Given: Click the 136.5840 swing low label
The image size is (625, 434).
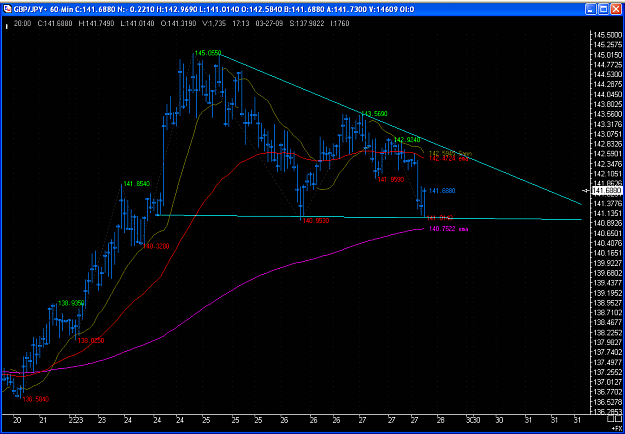Looking at the screenshot, I should tap(35, 399).
